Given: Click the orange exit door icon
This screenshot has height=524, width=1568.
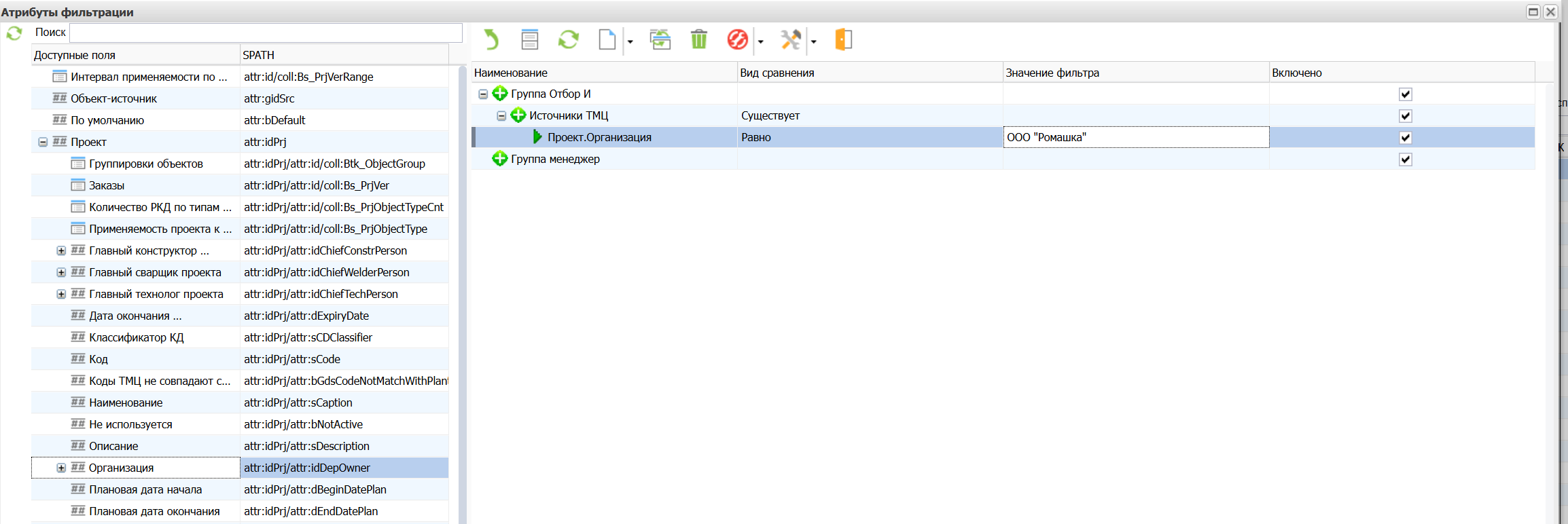Looking at the screenshot, I should [x=843, y=40].
